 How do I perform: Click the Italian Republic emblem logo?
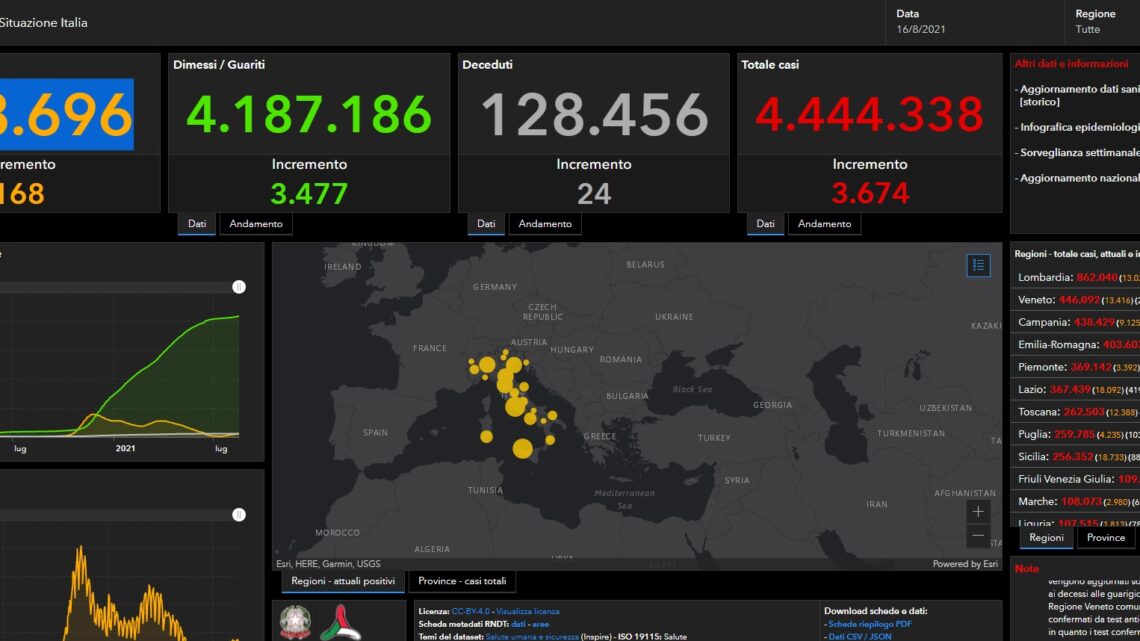click(x=295, y=621)
